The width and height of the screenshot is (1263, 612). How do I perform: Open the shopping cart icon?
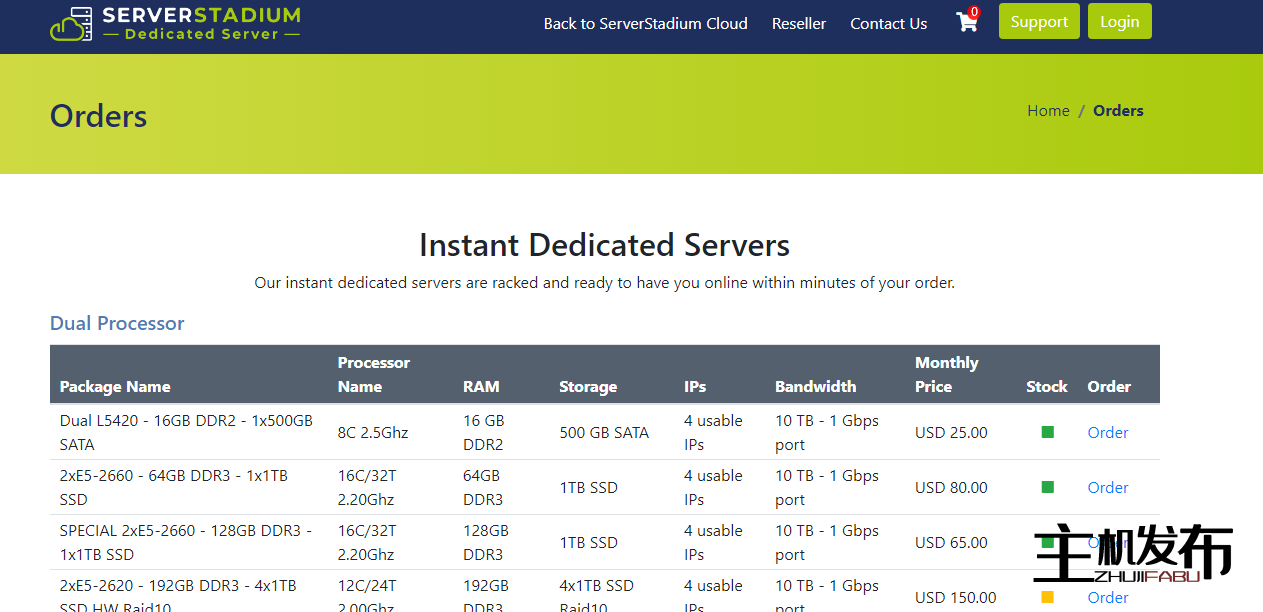point(967,22)
